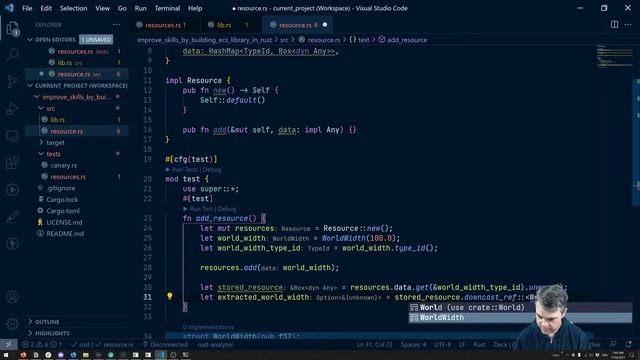Viewport: 640px width, 360px height.
Task: Open the Help menu
Action: (x=195, y=8)
